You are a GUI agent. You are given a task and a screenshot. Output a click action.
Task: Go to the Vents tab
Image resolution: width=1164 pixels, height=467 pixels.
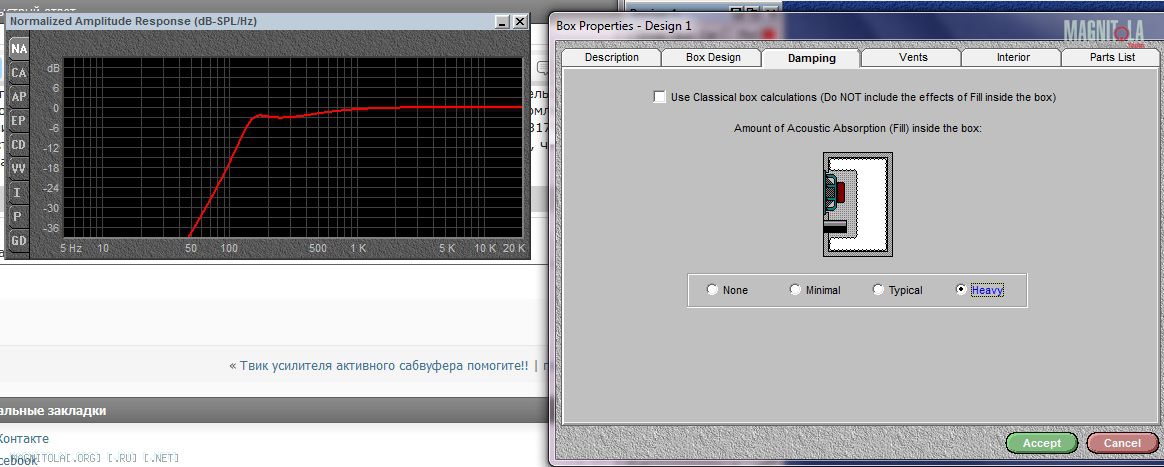(x=913, y=58)
